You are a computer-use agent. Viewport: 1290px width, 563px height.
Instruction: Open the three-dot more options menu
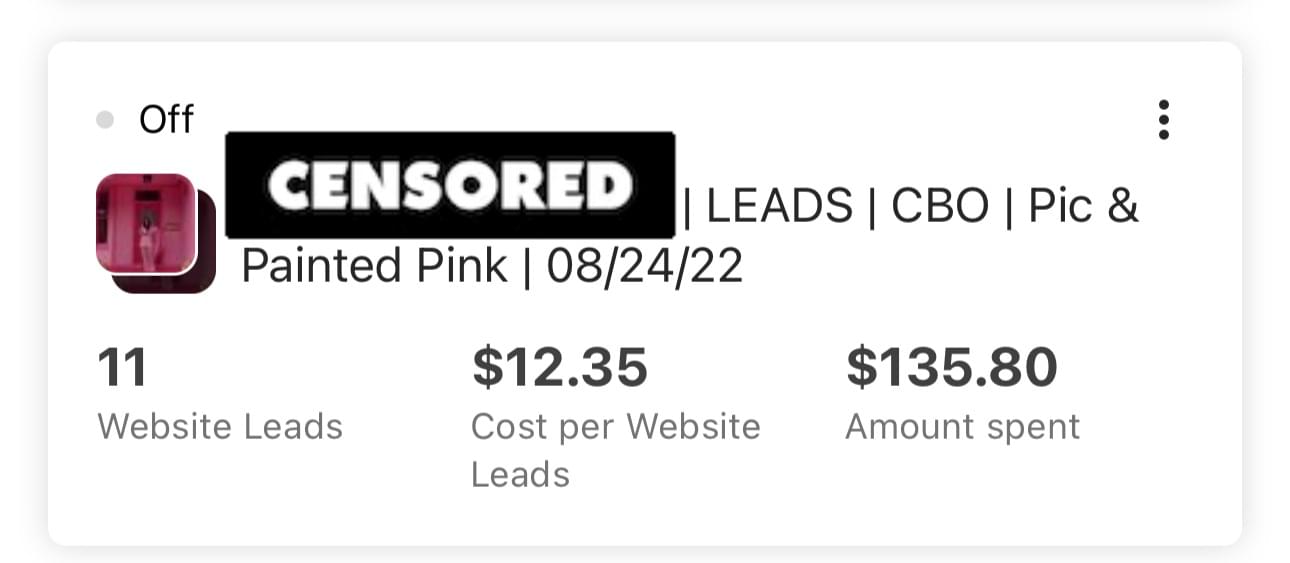pyautogui.click(x=1163, y=120)
